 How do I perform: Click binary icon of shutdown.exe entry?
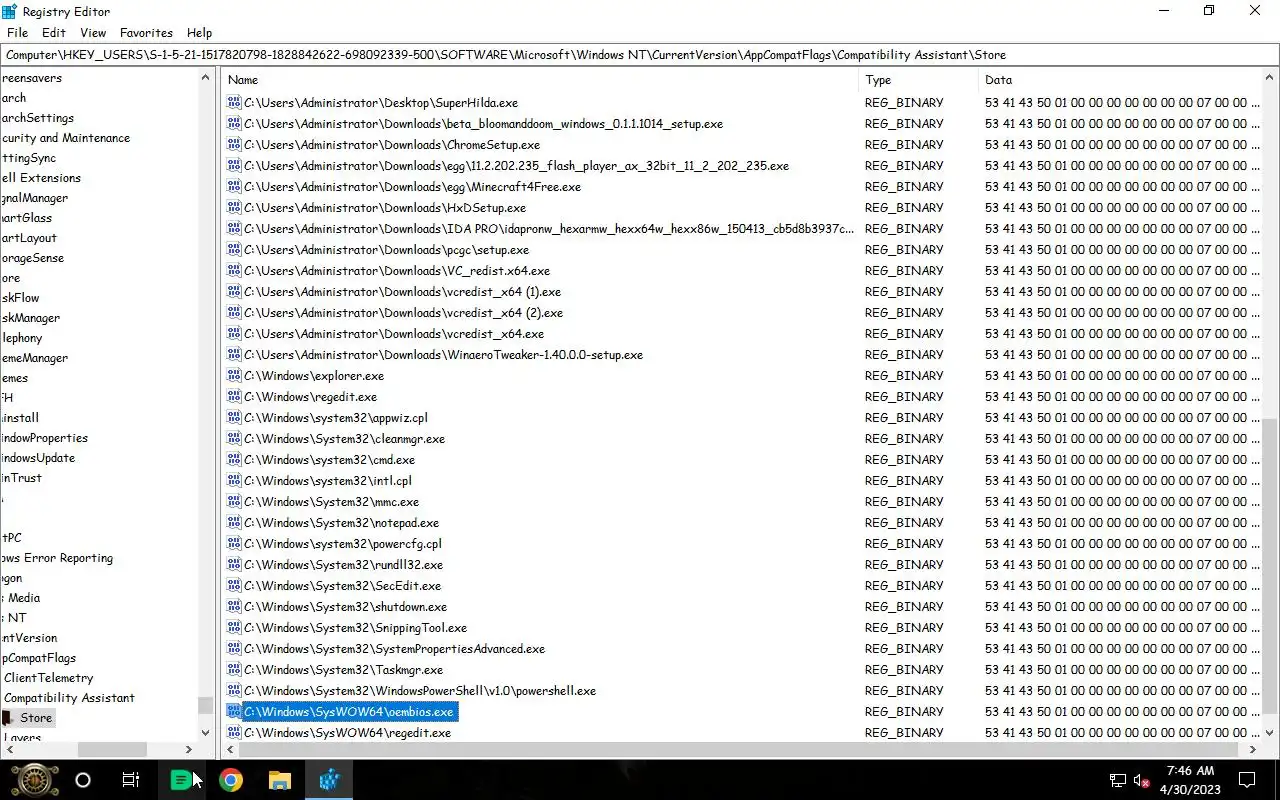coord(234,607)
